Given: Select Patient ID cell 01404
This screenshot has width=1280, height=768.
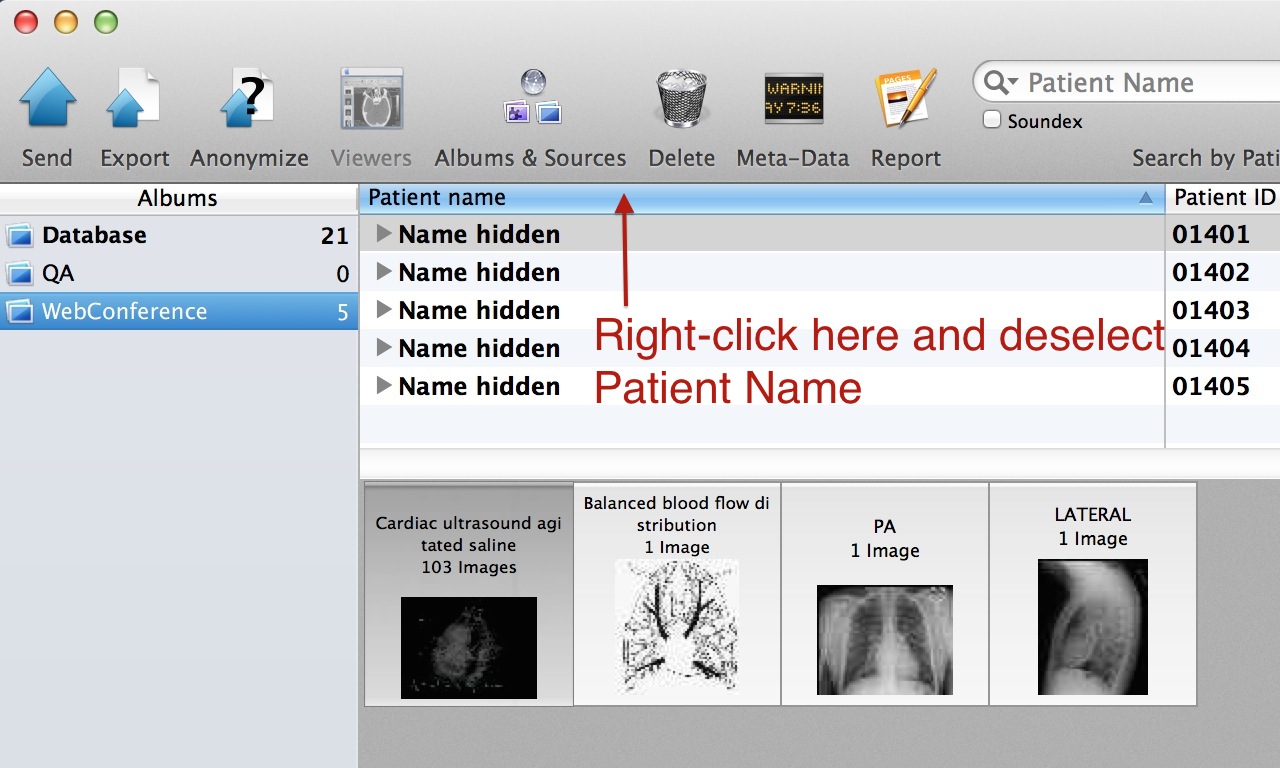Looking at the screenshot, I should (1211, 349).
